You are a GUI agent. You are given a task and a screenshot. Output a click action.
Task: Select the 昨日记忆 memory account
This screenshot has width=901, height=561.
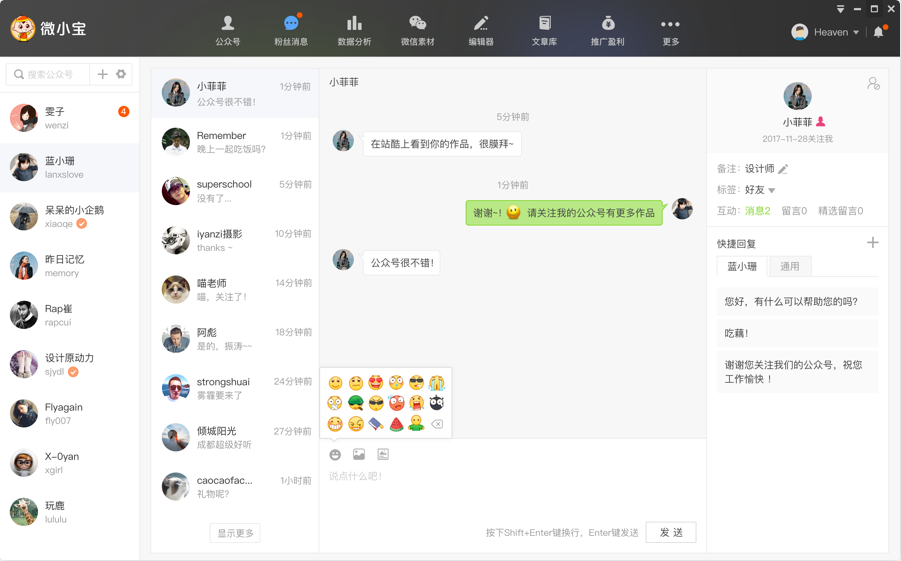[70, 266]
